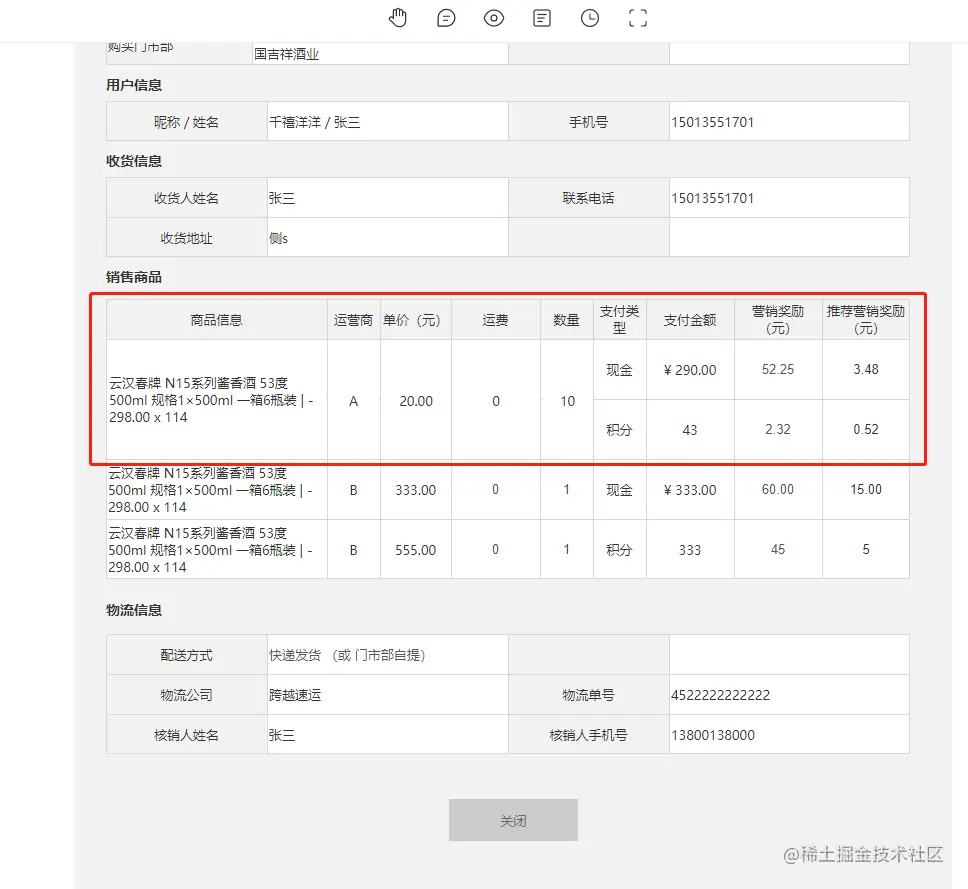The height and width of the screenshot is (889, 968).
Task: Click the 运营商 column header
Action: [353, 320]
